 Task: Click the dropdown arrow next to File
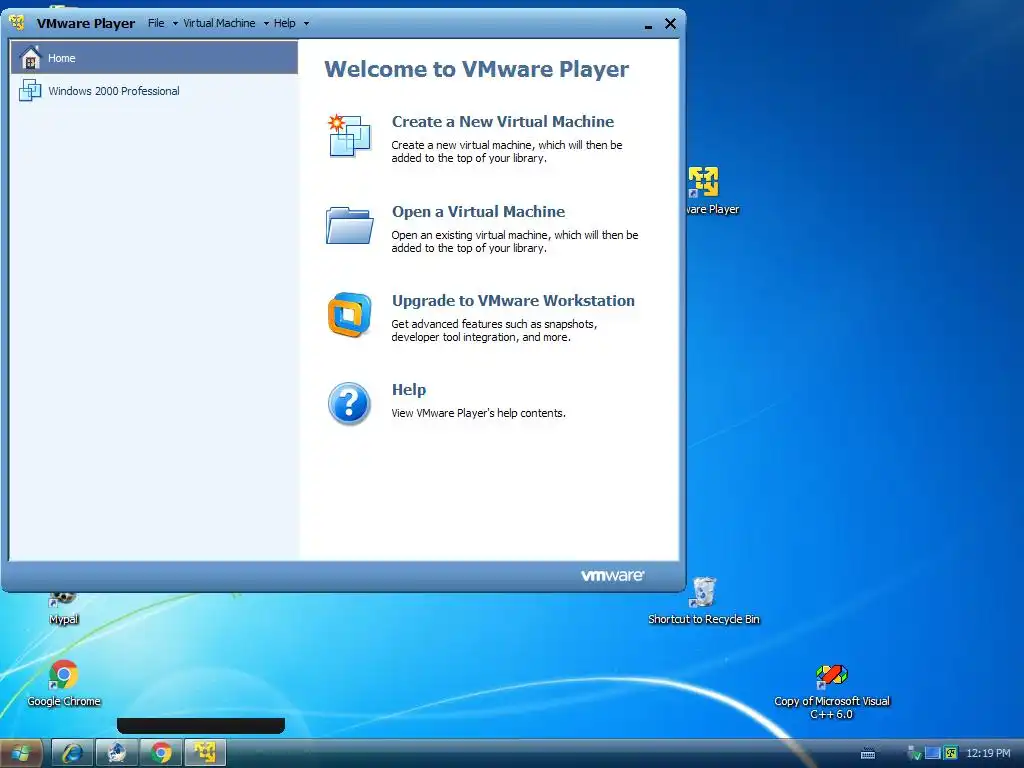point(175,24)
